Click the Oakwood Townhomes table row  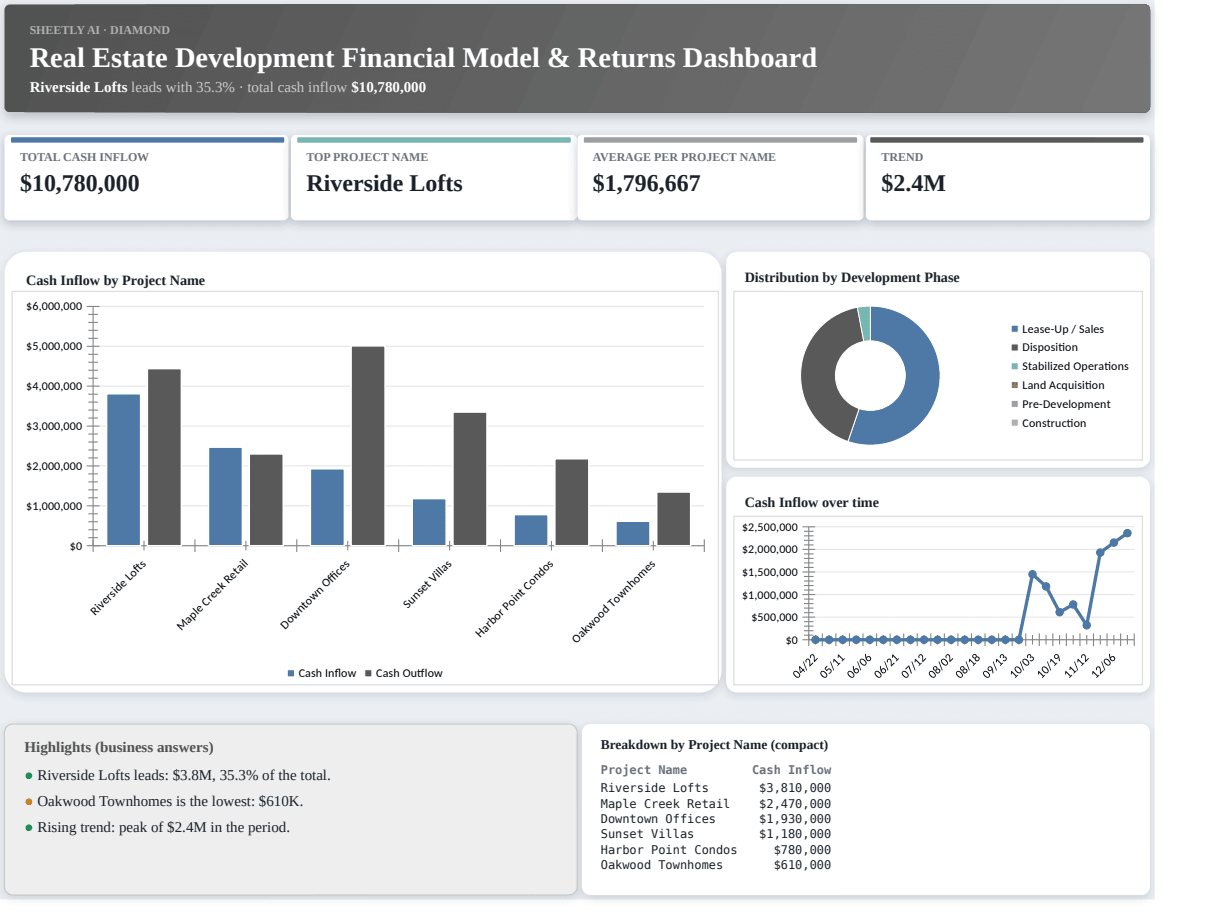point(715,865)
